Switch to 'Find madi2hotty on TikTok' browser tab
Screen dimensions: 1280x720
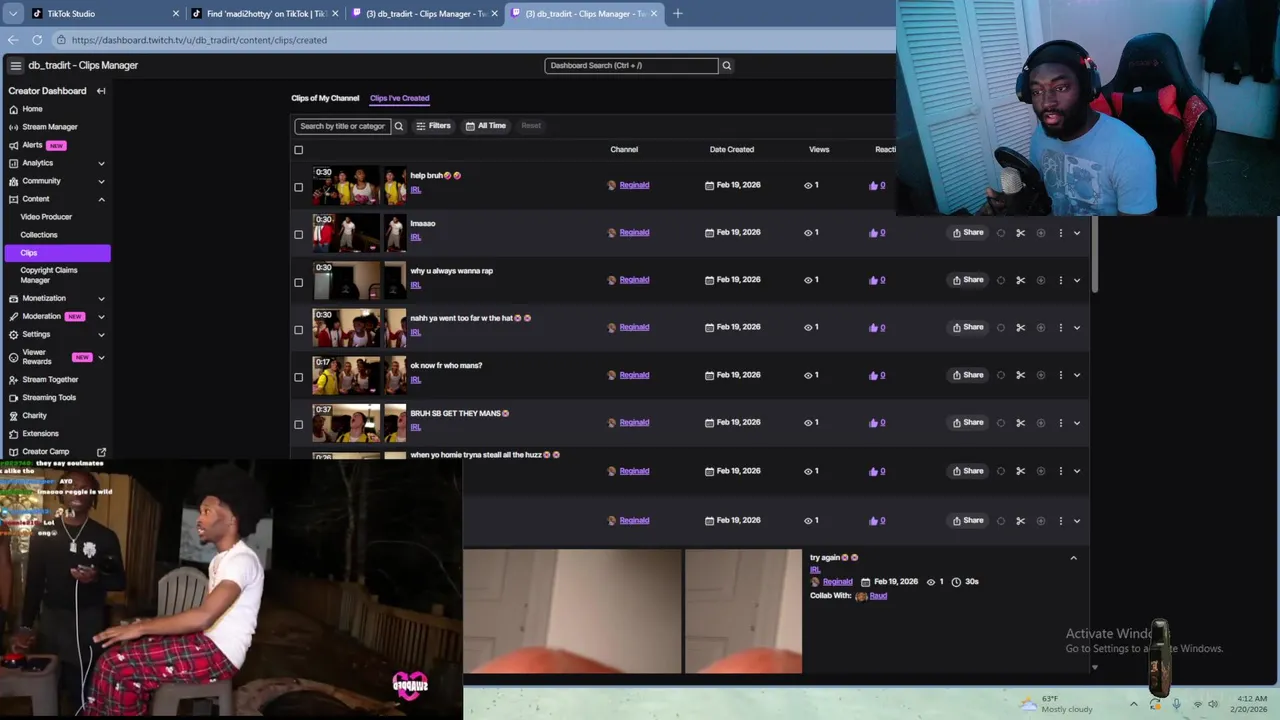(x=265, y=14)
